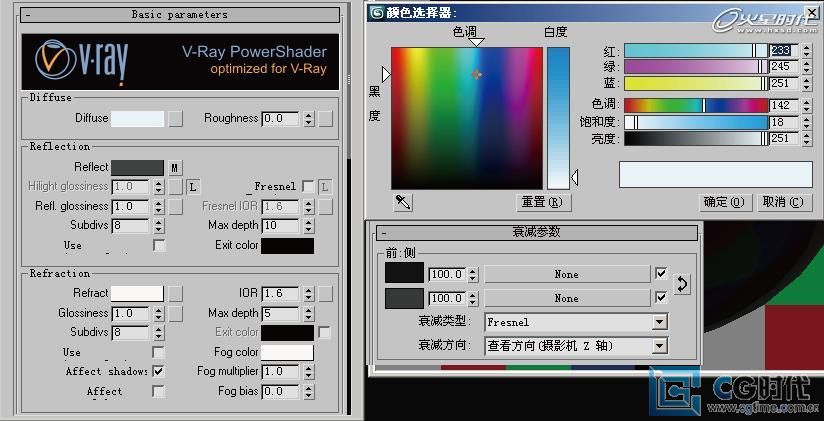This screenshot has height=421, width=824.
Task: Pick a color with the eyedropper tool
Action: click(403, 202)
